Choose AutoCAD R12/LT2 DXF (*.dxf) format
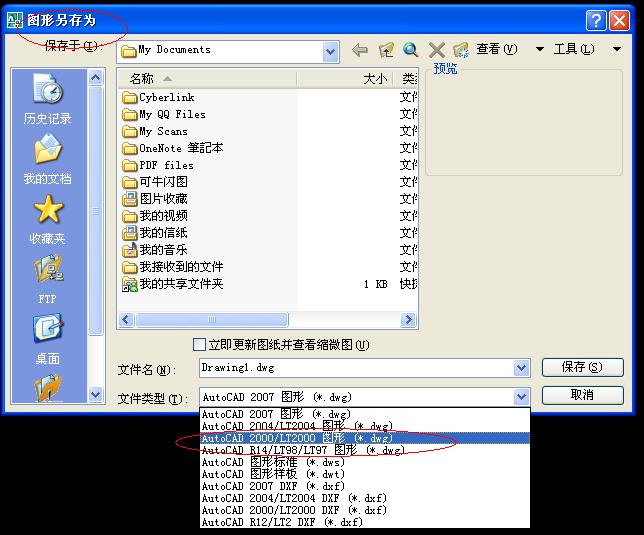 tap(365, 522)
